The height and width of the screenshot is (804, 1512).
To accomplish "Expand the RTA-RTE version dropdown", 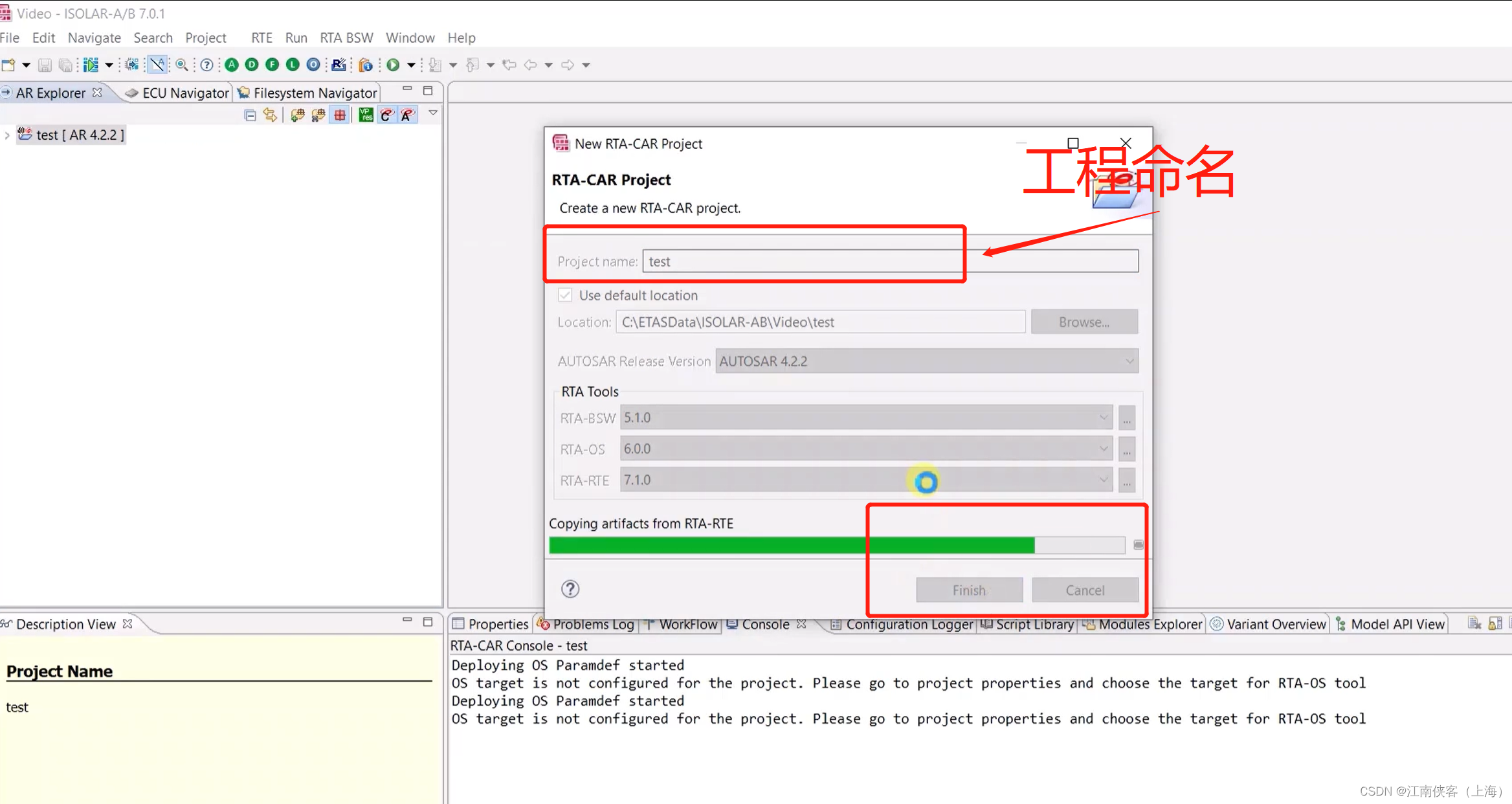I will [x=1103, y=480].
